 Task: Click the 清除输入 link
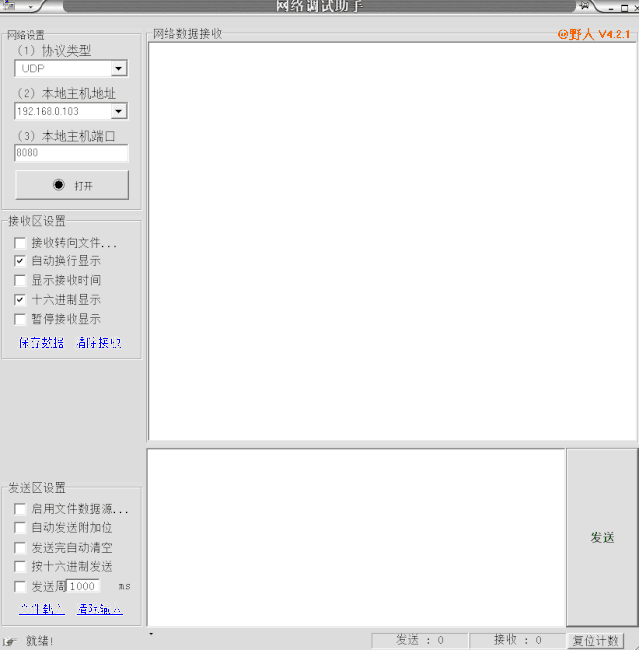tap(100, 609)
